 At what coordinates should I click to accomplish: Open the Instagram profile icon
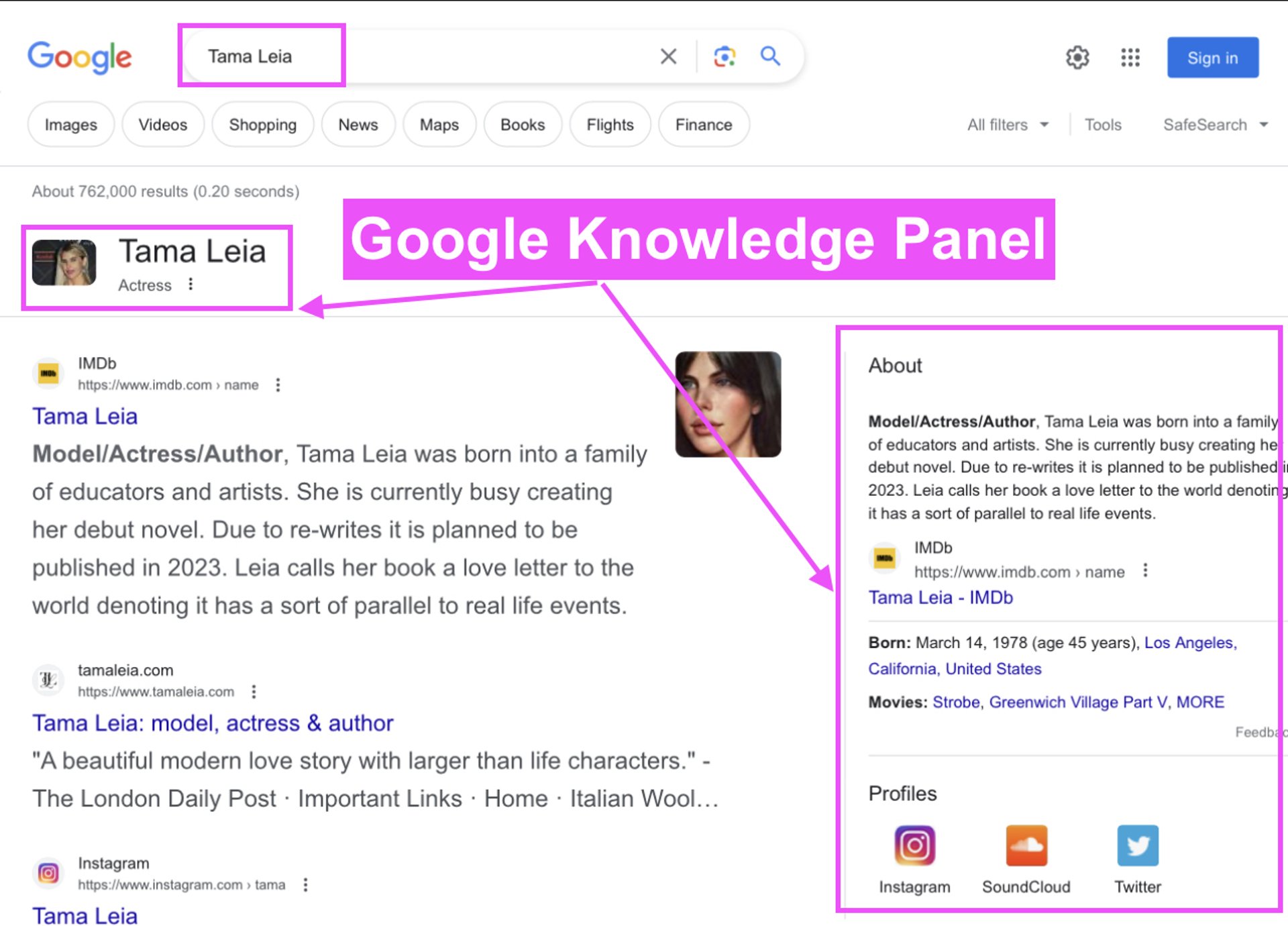click(x=914, y=845)
